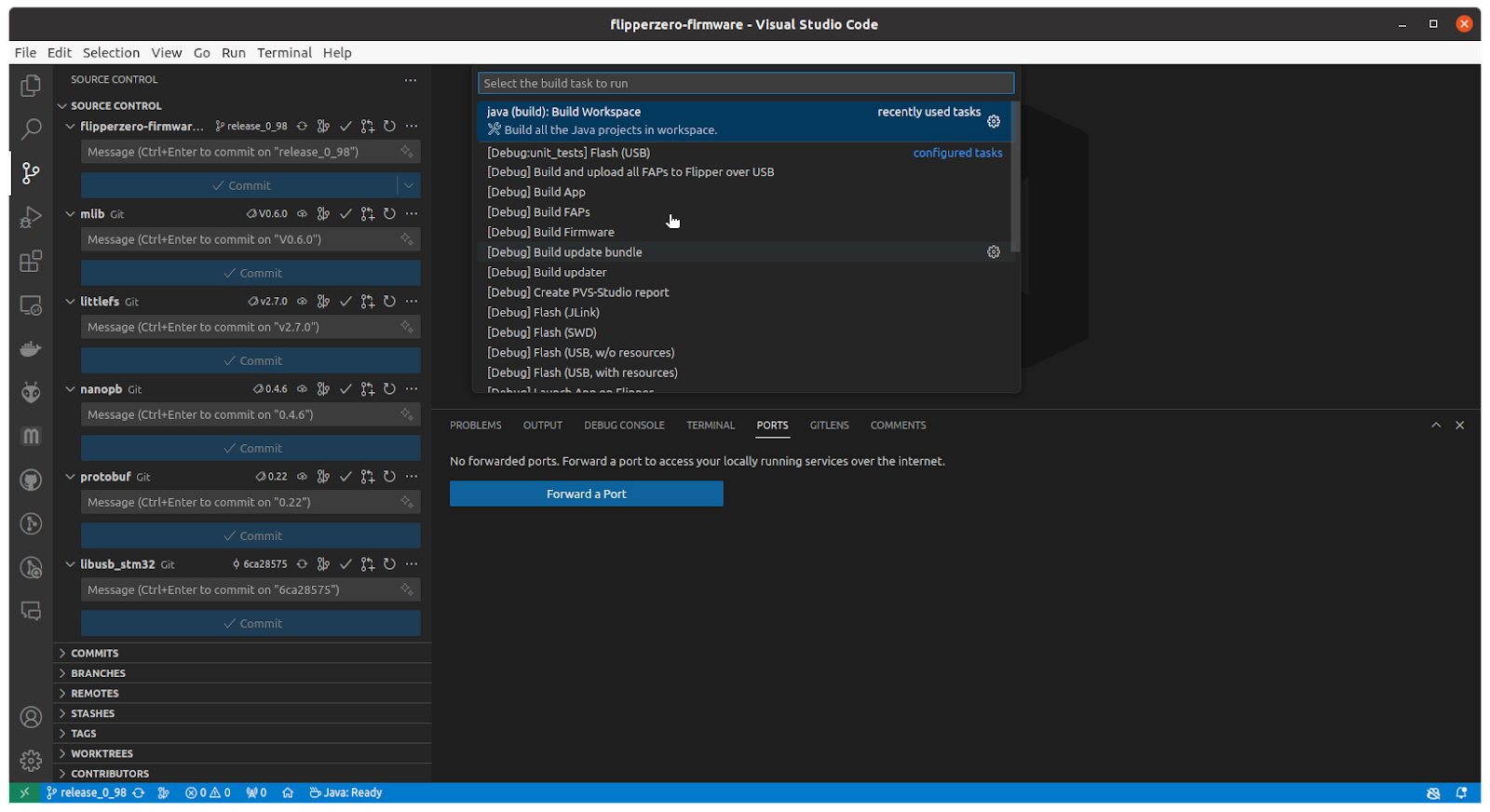1490x812 pixels.
Task: Select [Debug] Create PVS-Studio report task
Action: (x=745, y=292)
